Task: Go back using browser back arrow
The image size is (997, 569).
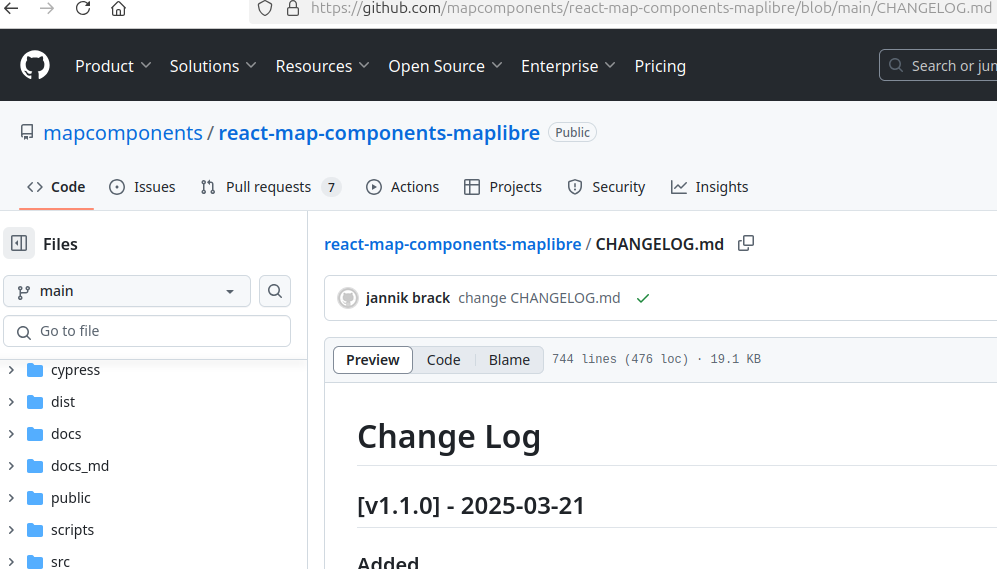Action: click(11, 8)
